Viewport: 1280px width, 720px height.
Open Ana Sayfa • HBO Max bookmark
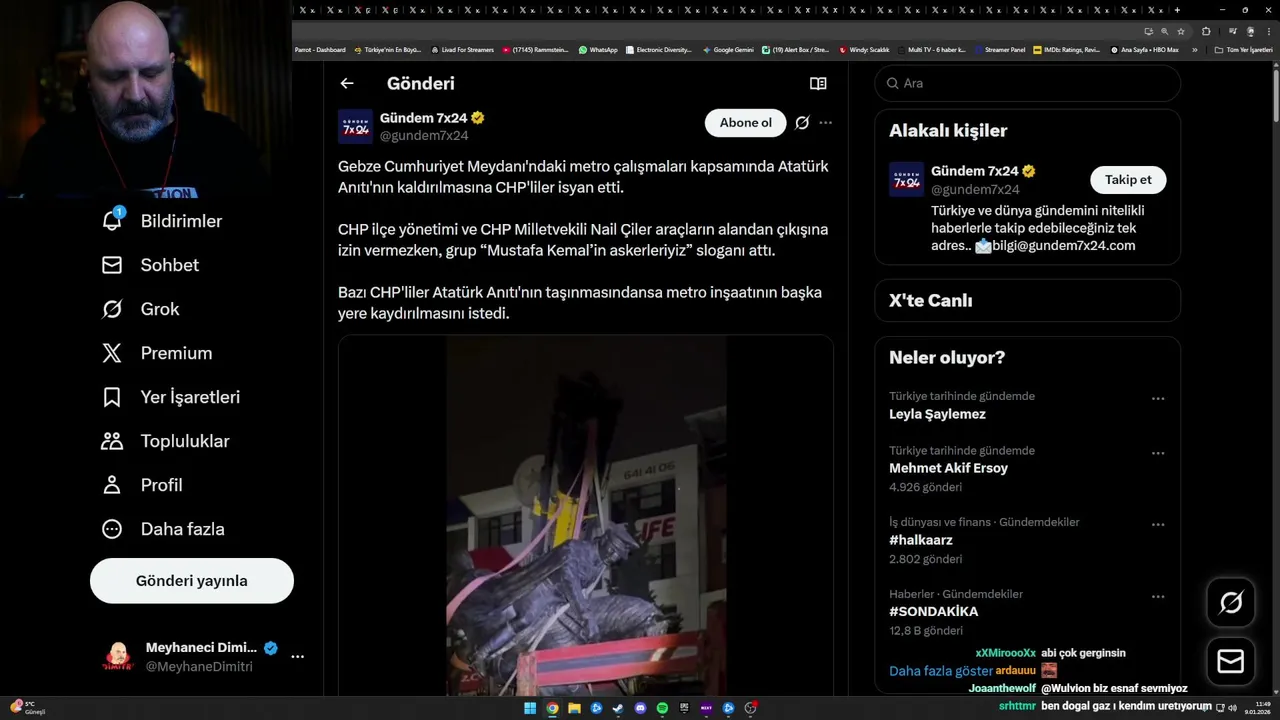pyautogui.click(x=1145, y=49)
